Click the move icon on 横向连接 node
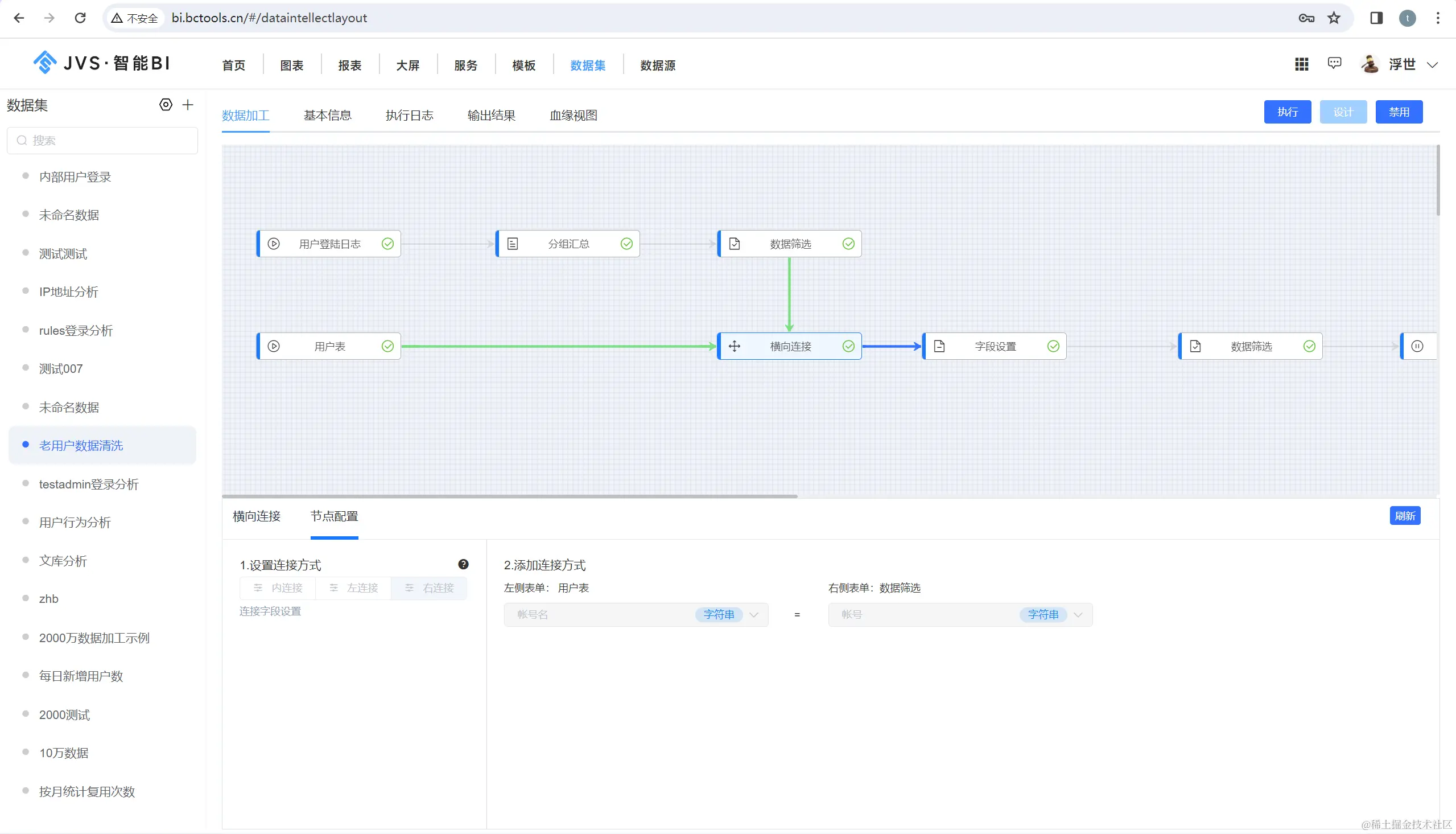This screenshot has height=834, width=1456. (735, 346)
